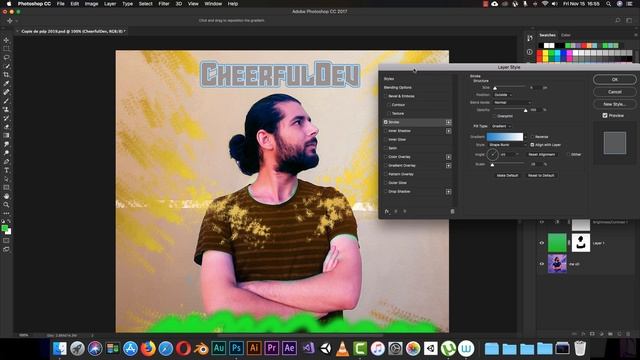Open Adobe Illustrator from the dock
This screenshot has width=640, height=360.
[254, 348]
